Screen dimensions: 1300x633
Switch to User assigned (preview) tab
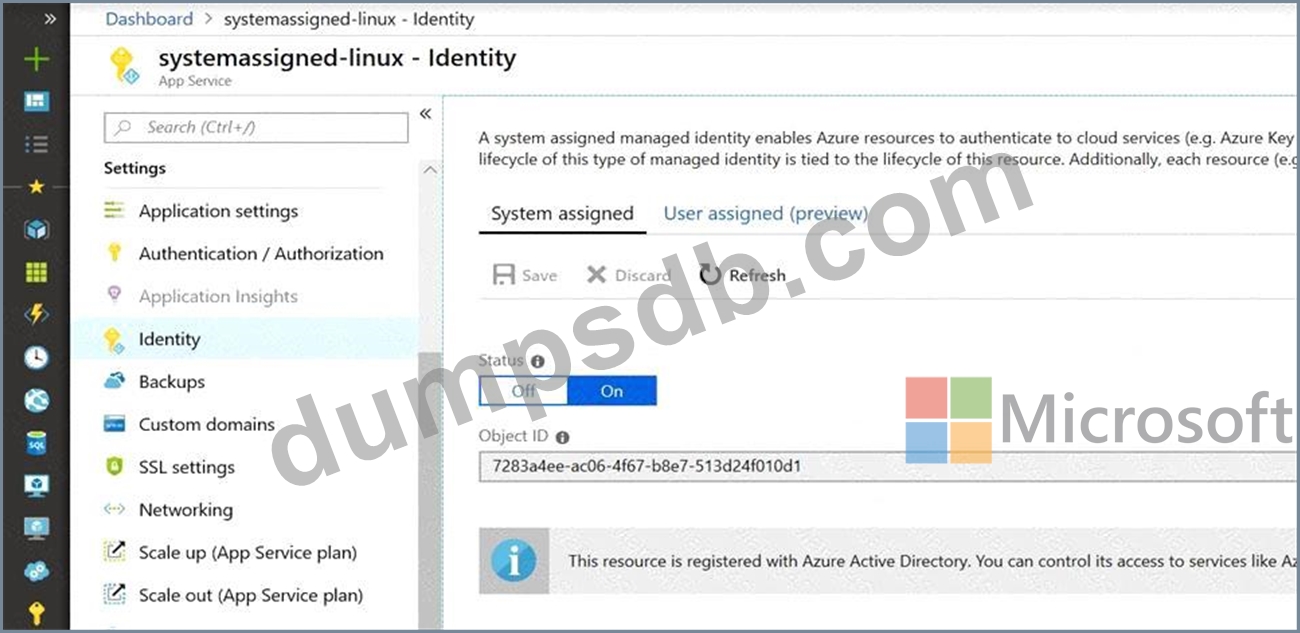tap(765, 213)
